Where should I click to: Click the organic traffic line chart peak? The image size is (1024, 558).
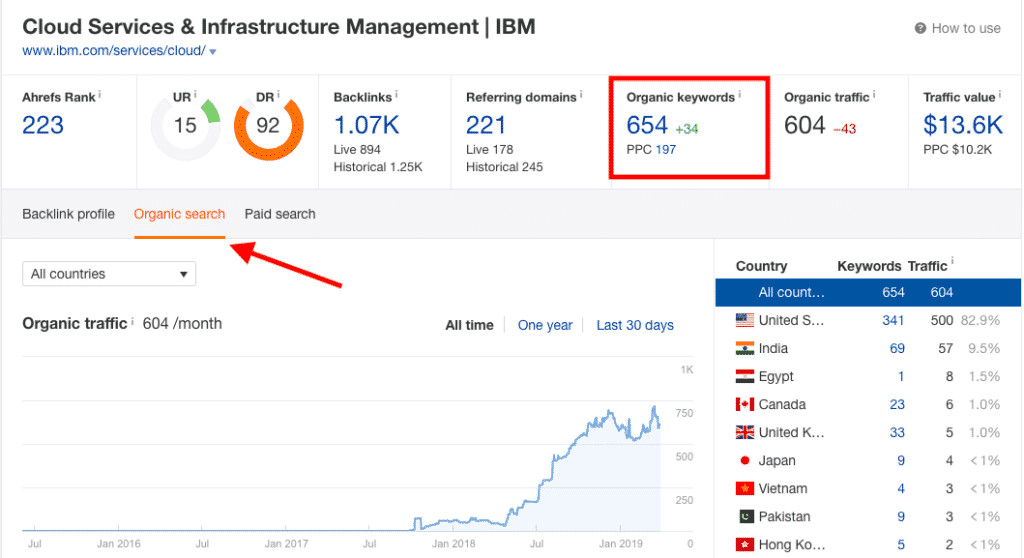[654, 407]
